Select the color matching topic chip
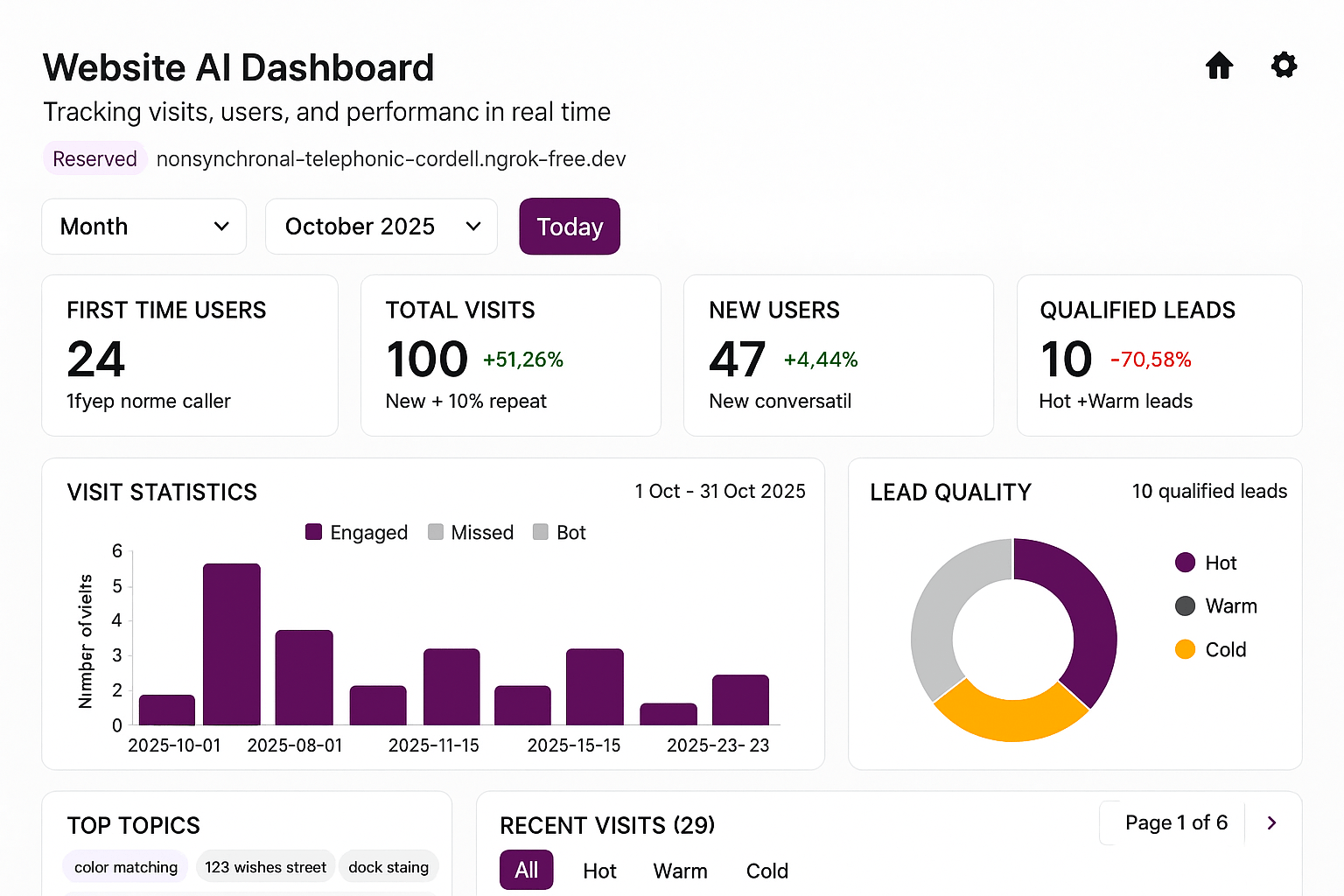Screen dimensions: 1344x896 (125, 866)
